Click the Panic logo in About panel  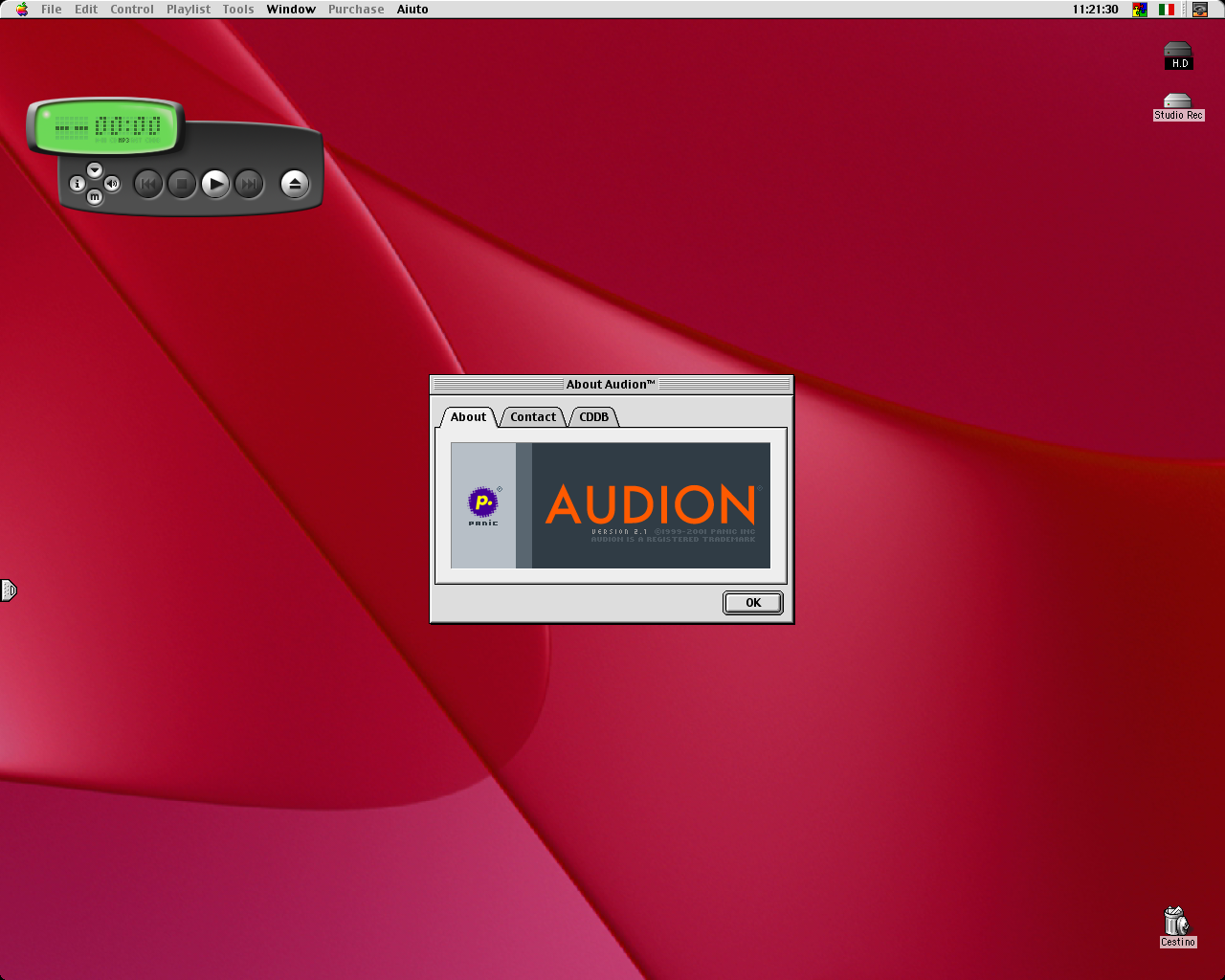point(483,505)
